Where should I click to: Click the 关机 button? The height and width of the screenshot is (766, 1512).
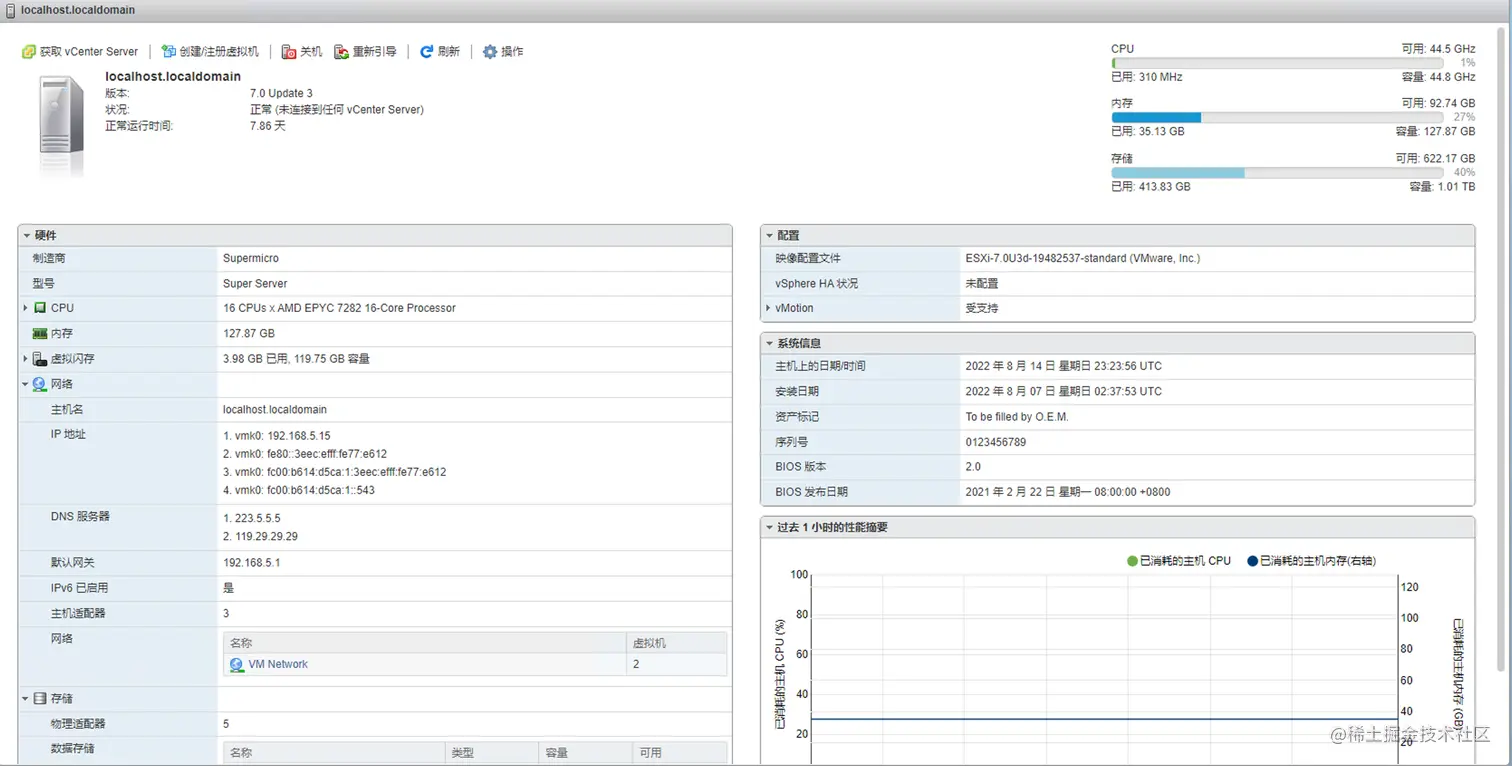click(302, 52)
